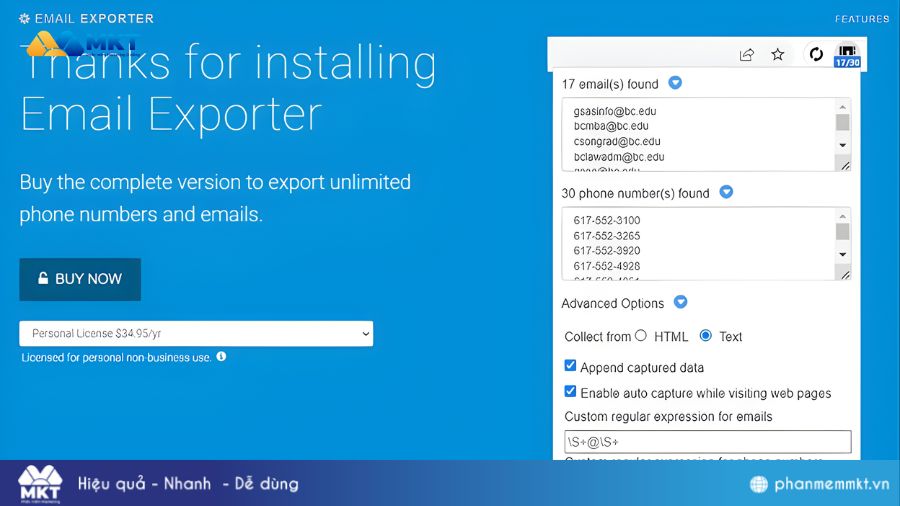Viewport: 900px width, 506px height.
Task: Expand the emails found dropdown arrow
Action: (675, 83)
